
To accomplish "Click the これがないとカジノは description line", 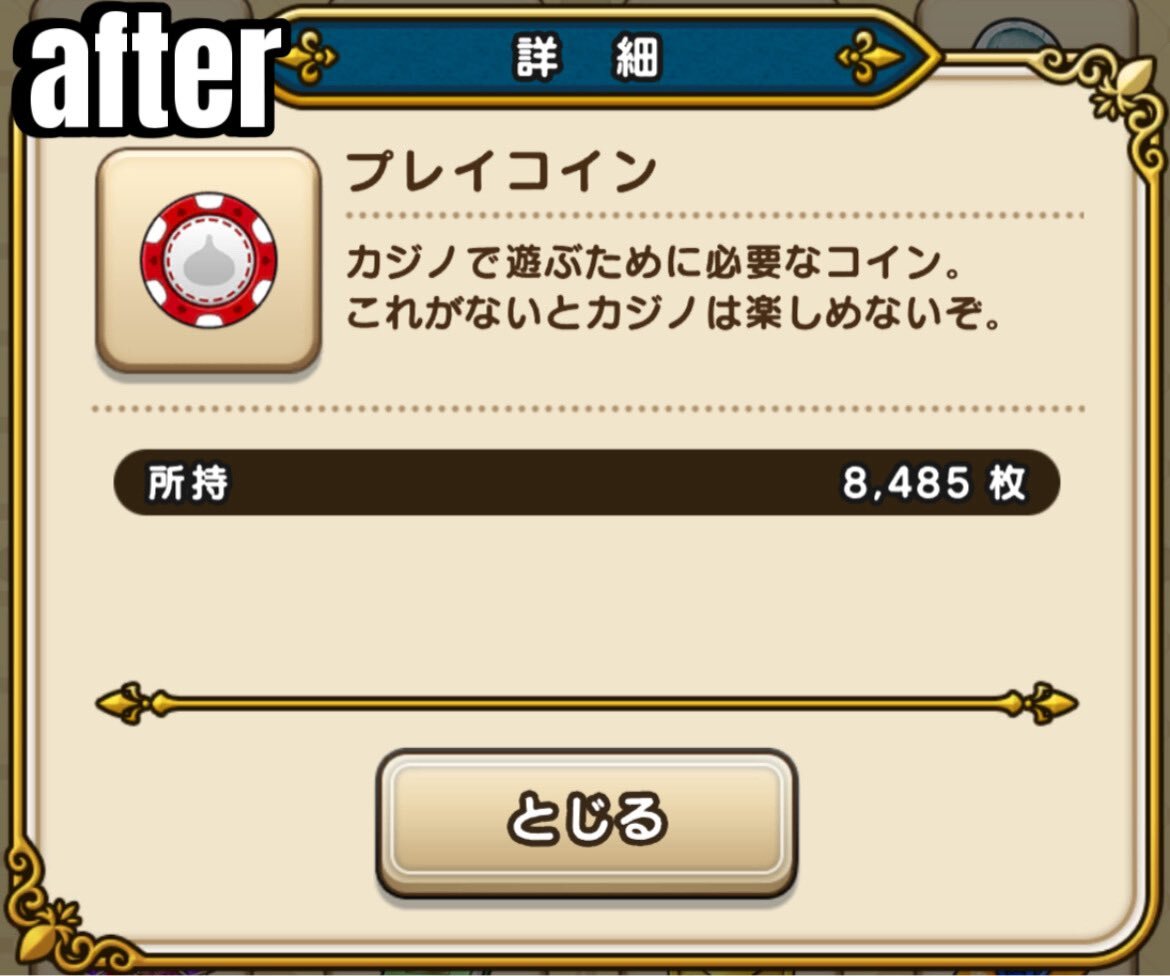I will click(x=673, y=313).
